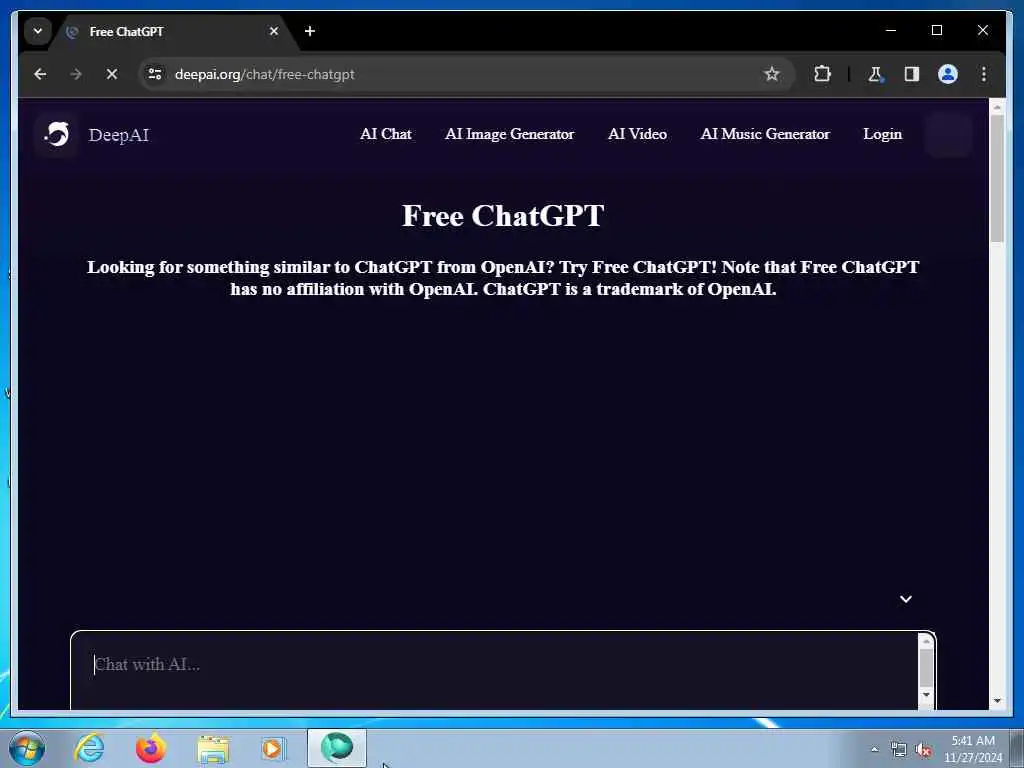Close the Free ChatGPT tab
1024x768 pixels.
(274, 31)
